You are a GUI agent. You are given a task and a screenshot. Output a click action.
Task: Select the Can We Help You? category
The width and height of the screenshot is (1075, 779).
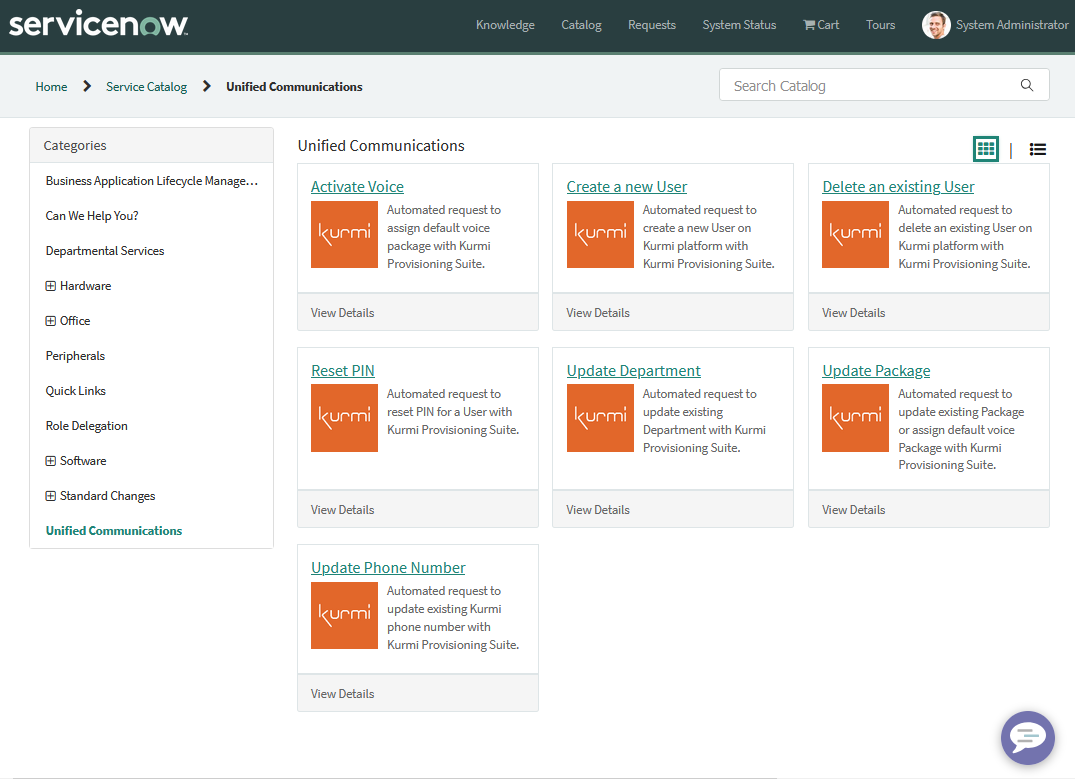pos(92,216)
